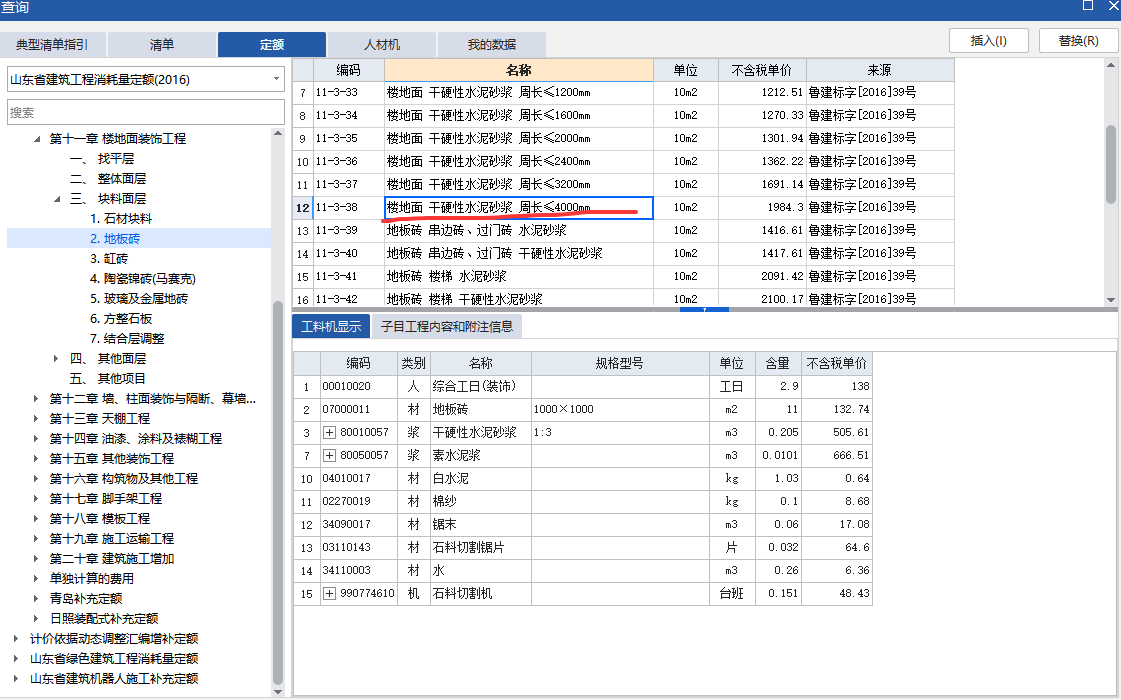Select 单独计算的费用 tree item

tap(92, 578)
